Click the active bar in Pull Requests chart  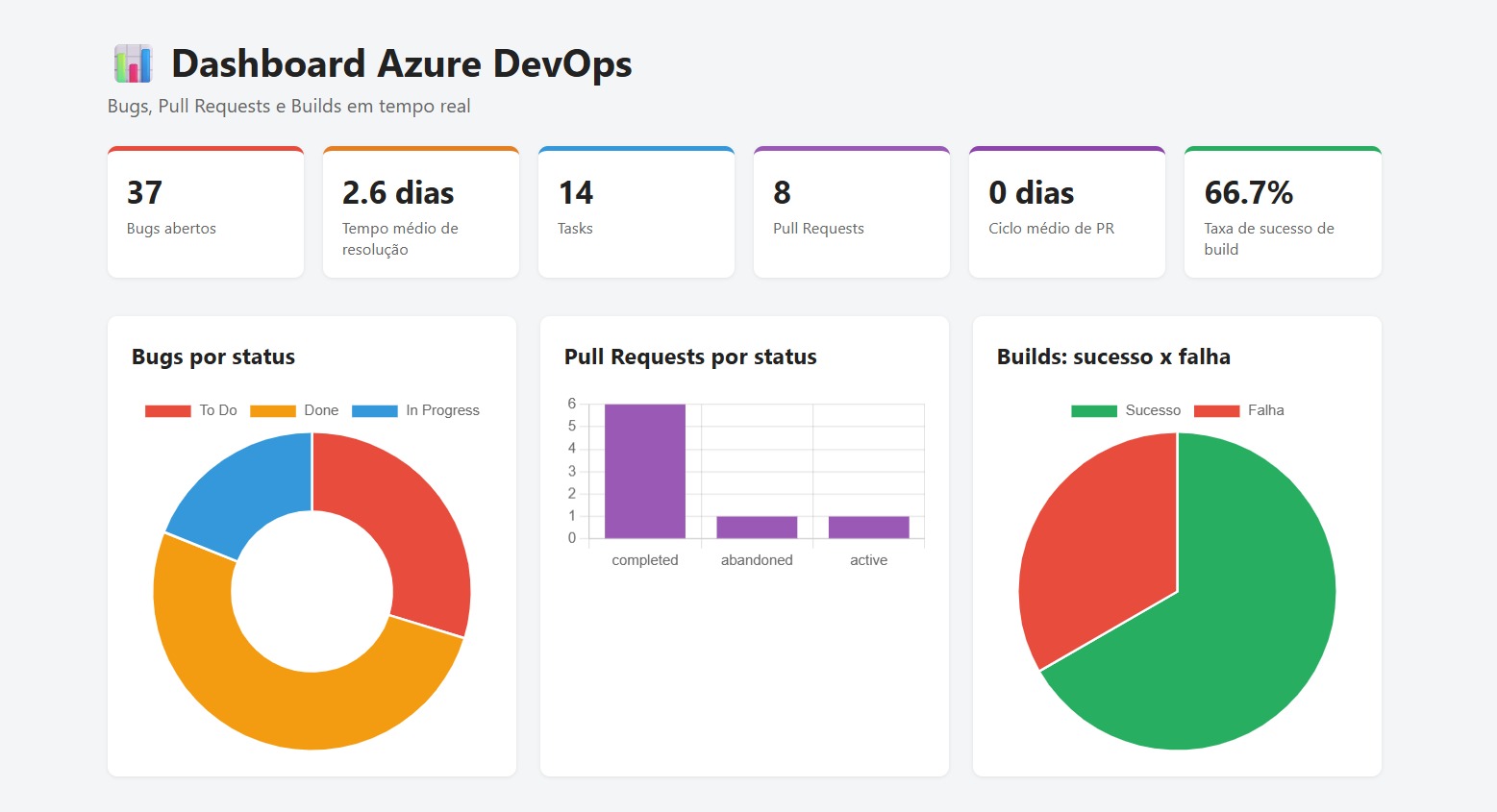[x=868, y=527]
